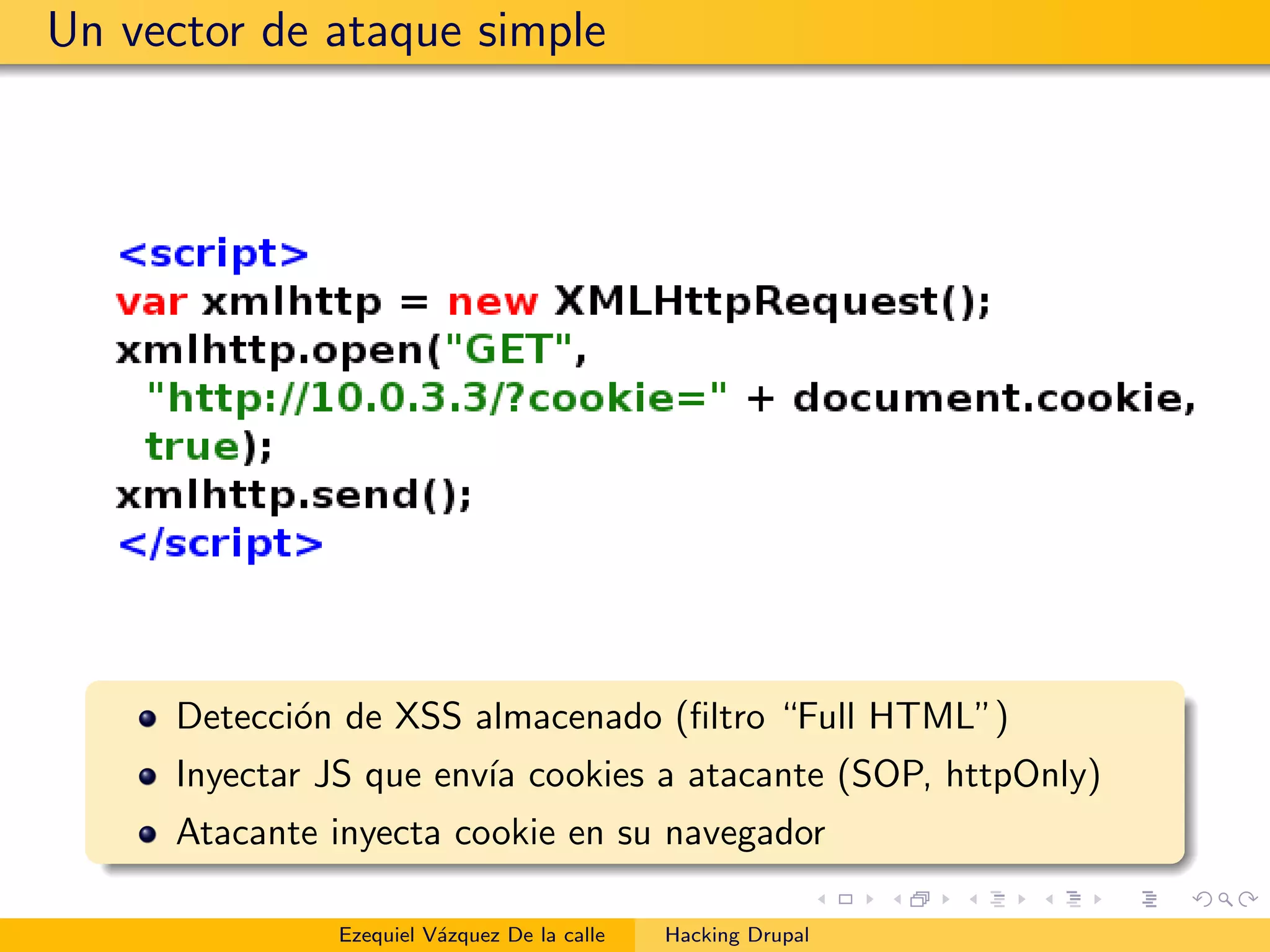Click the slide title Un vector de ataque simple
The height and width of the screenshot is (952, 1270).
tap(327, 31)
